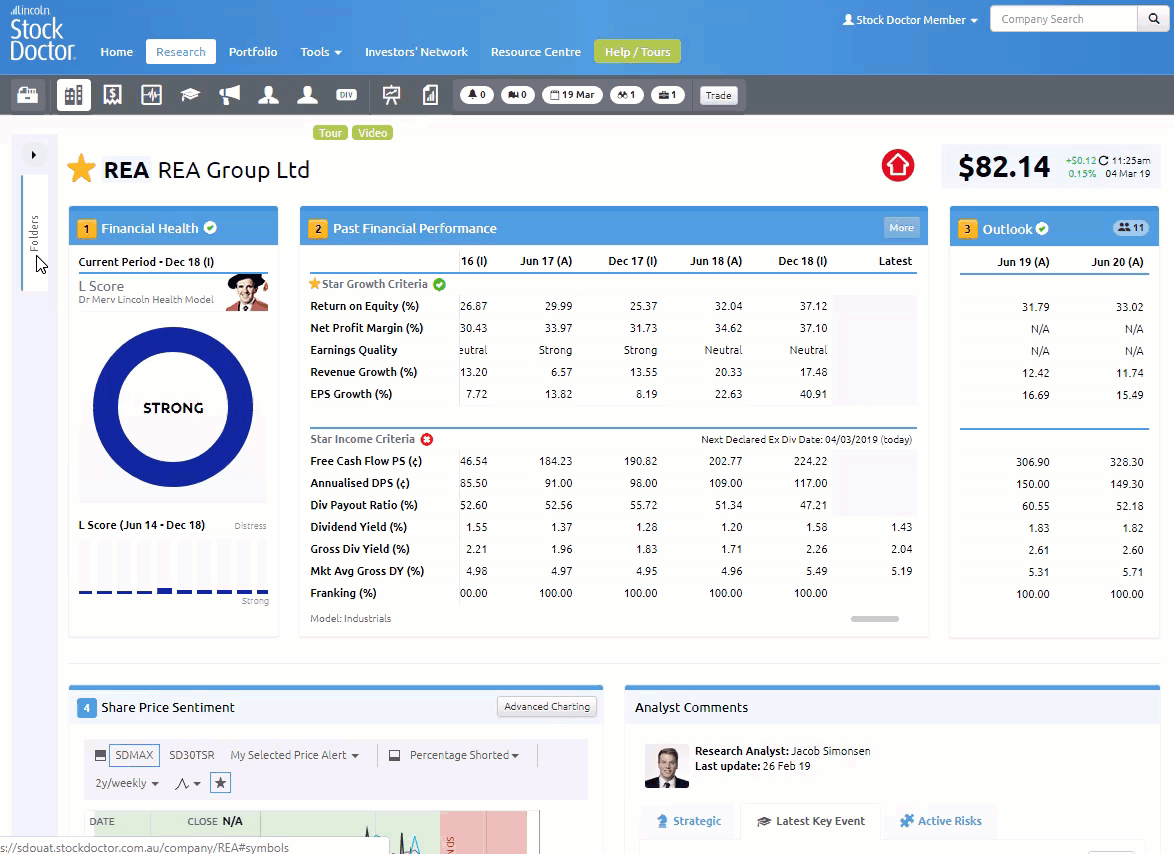This screenshot has height=854, width=1174.
Task: Click the plain person silhouette icon
Action: [x=307, y=95]
